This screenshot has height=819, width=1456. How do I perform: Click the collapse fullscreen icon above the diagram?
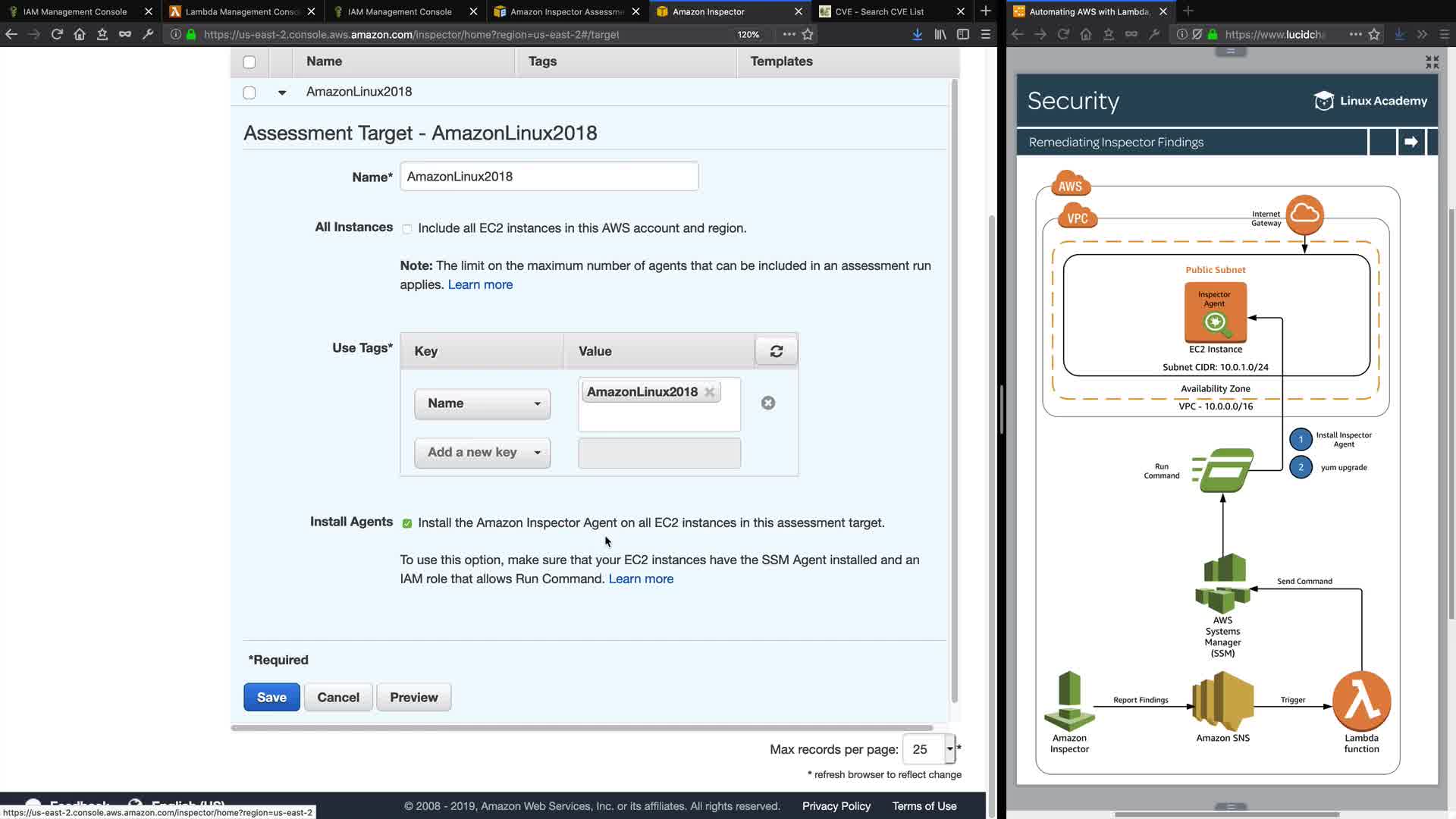click(x=1432, y=62)
